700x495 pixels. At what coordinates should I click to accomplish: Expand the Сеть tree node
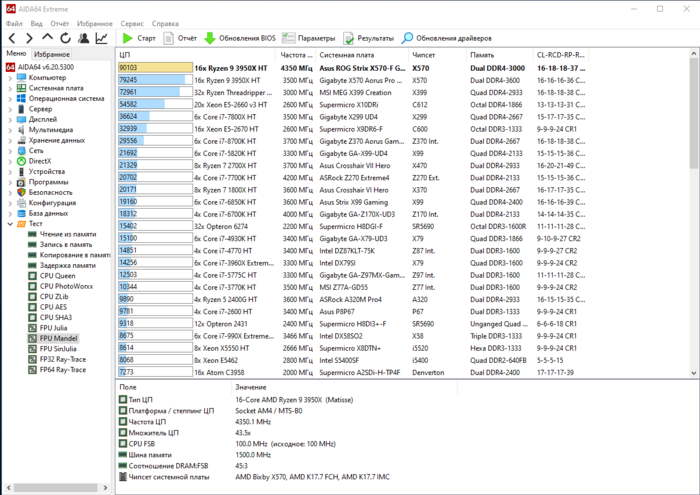click(x=10, y=151)
